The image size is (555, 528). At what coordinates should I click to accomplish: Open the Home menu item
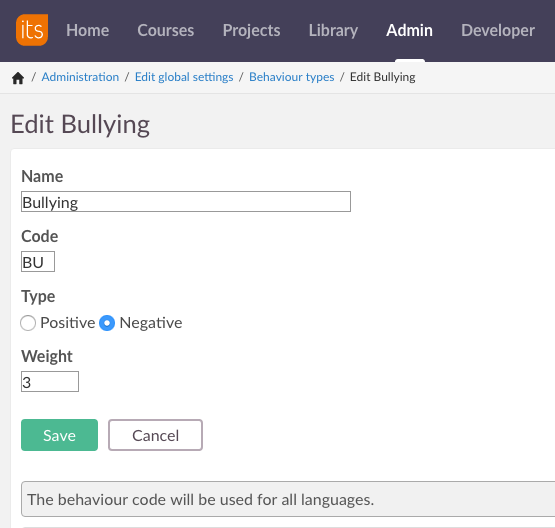pyautogui.click(x=87, y=30)
